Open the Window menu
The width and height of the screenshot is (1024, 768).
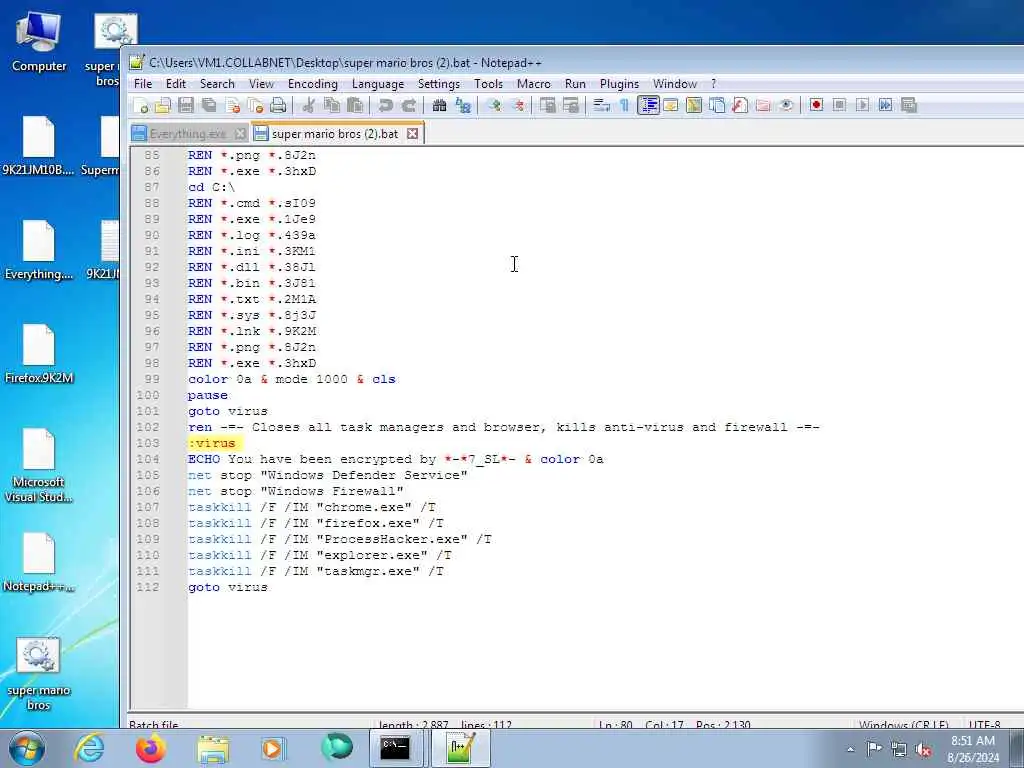point(675,84)
